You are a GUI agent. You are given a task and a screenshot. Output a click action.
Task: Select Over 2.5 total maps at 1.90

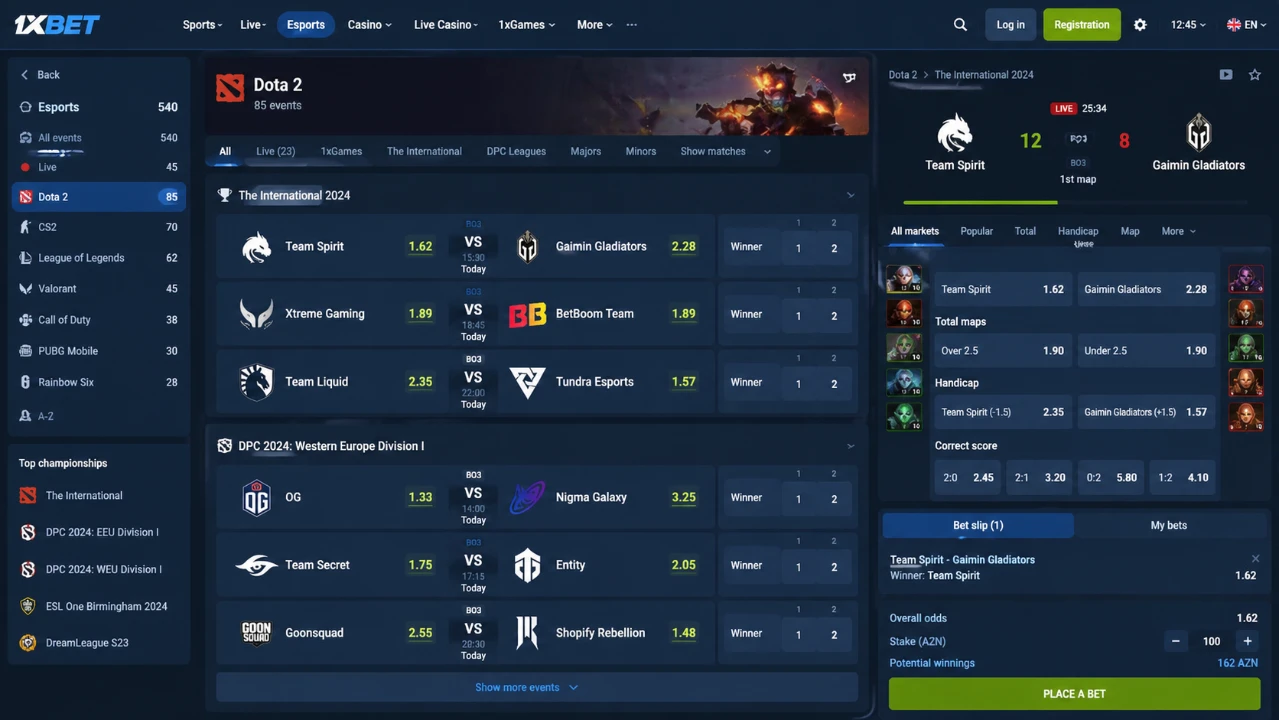(x=1002, y=351)
